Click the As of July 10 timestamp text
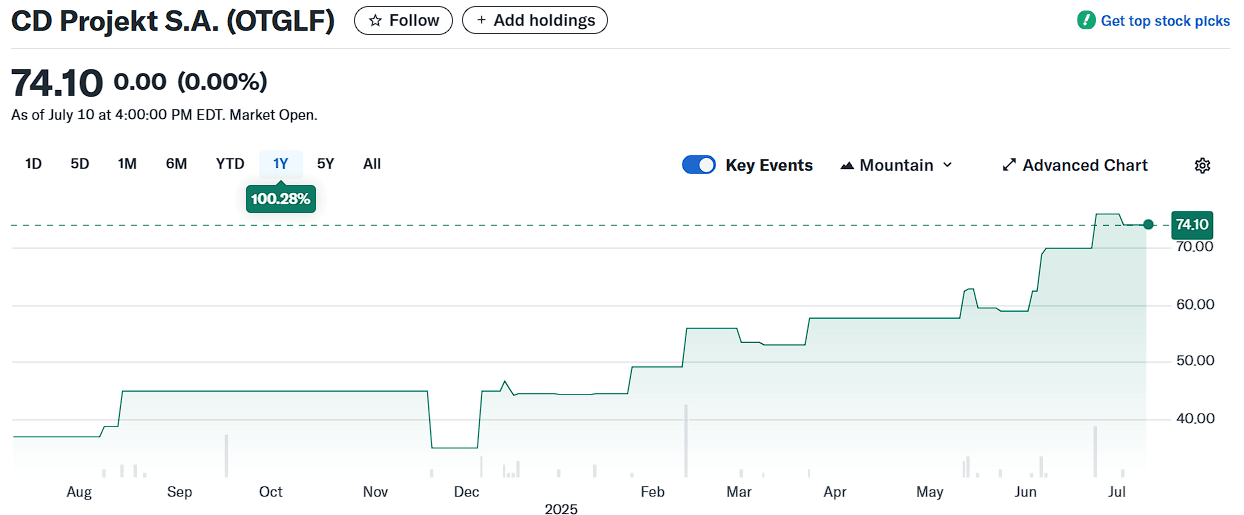This screenshot has height=515, width=1244. point(164,115)
